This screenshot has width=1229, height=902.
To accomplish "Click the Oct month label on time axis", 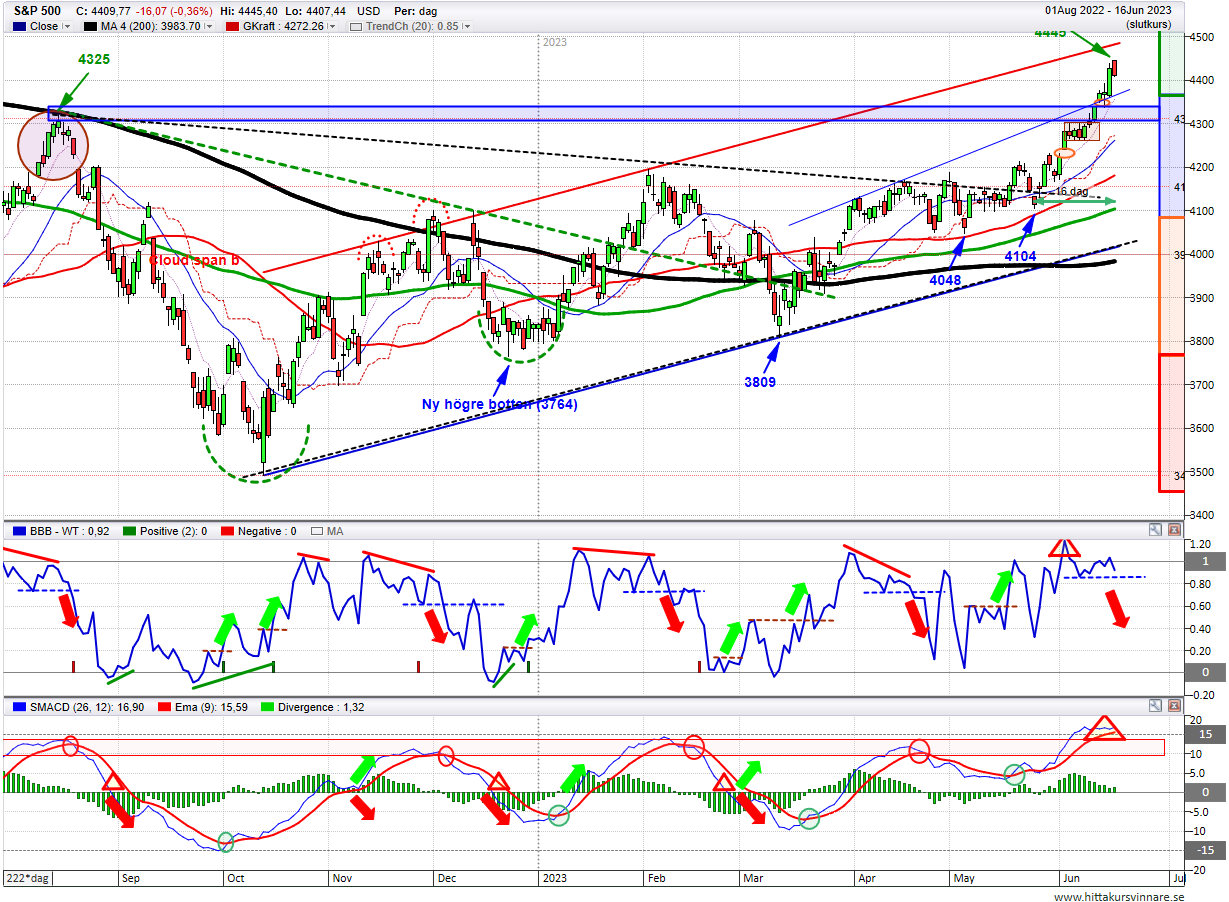I will click(x=238, y=878).
